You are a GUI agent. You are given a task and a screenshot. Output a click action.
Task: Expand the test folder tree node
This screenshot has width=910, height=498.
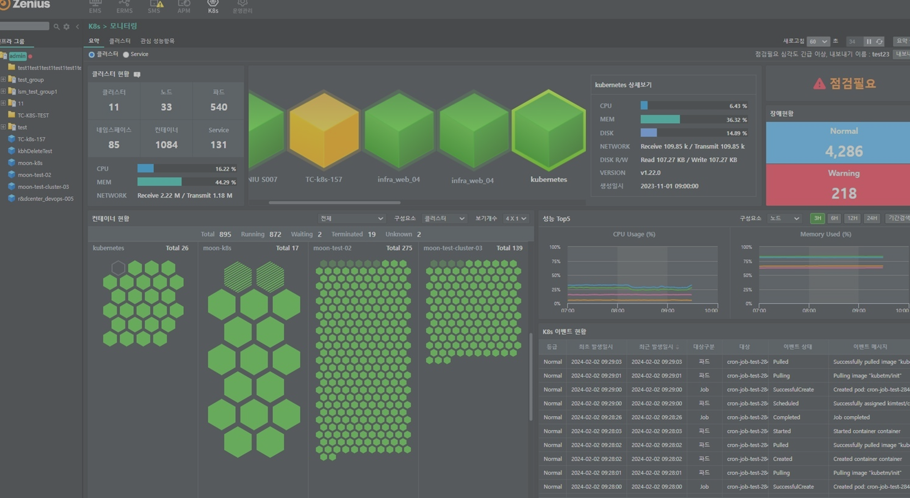3,127
